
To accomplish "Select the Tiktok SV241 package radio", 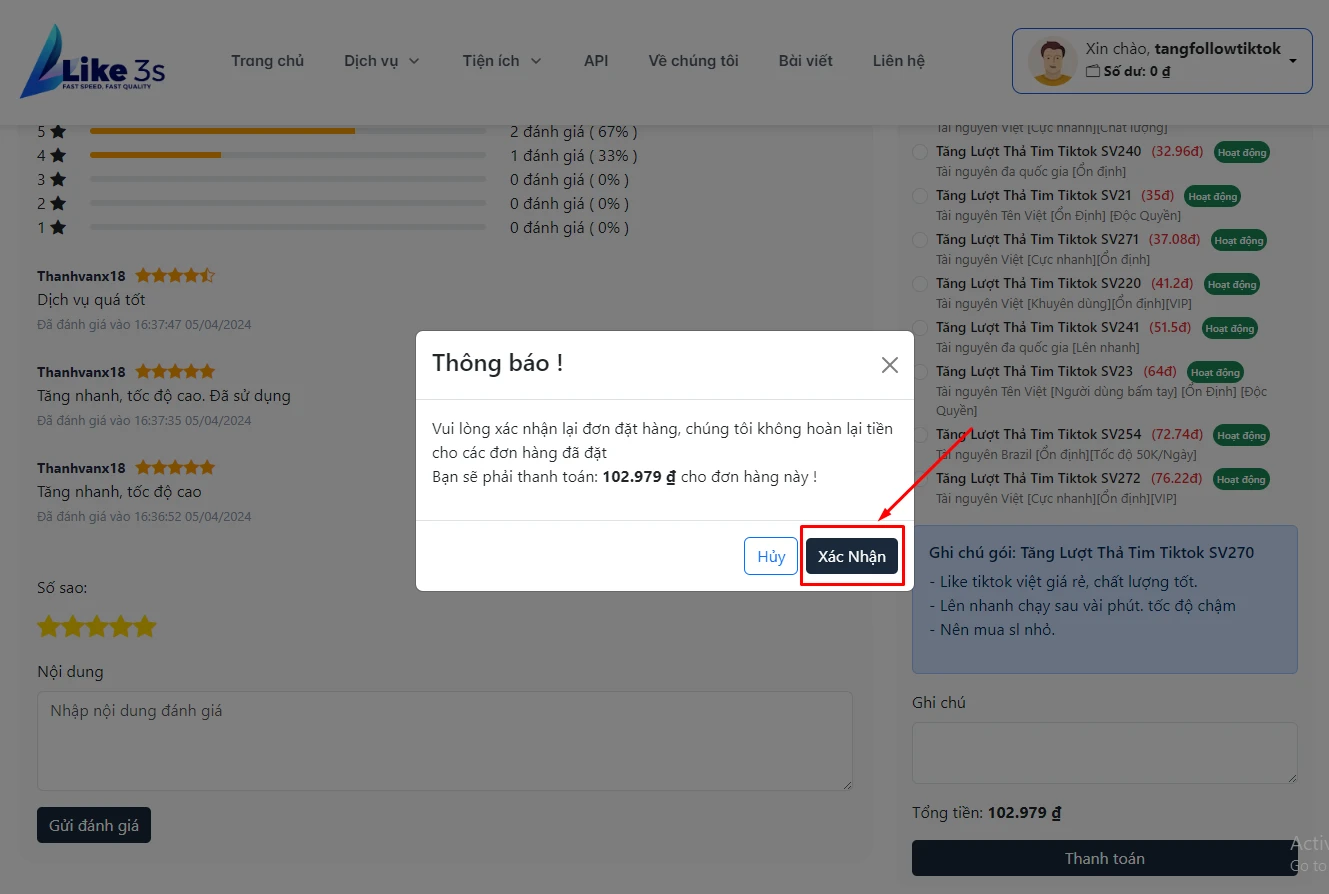I will pos(920,329).
